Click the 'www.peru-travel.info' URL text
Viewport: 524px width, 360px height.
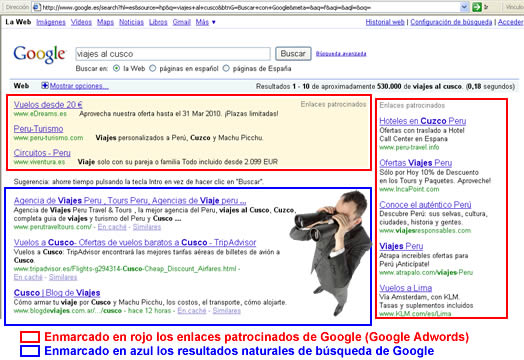[x=409, y=147]
